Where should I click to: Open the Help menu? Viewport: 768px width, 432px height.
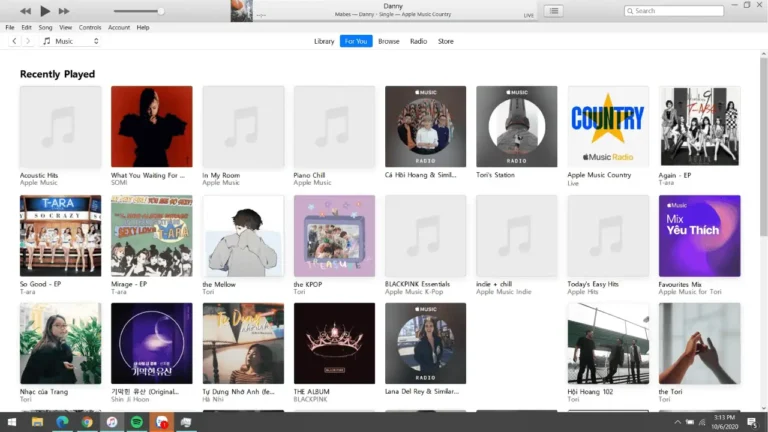[143, 27]
